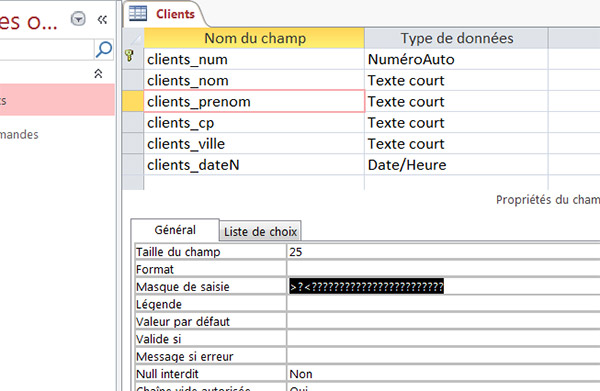Select the Général properties tab
Viewport: 600px width, 391px height.
click(175, 230)
